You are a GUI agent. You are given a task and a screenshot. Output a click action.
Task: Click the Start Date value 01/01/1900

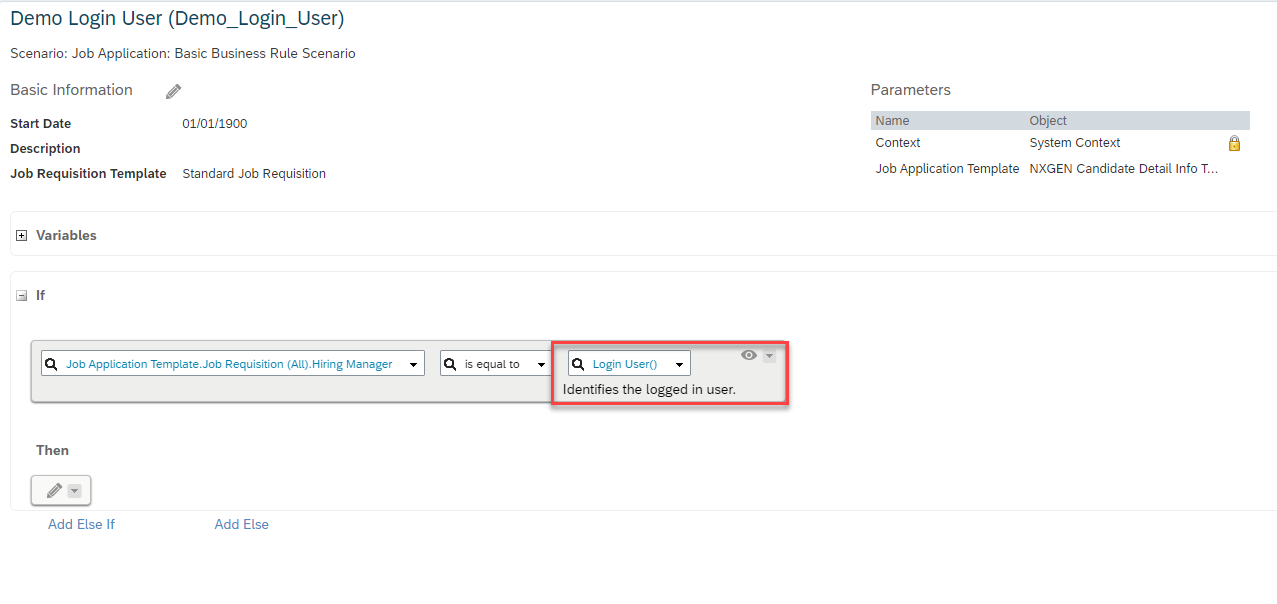tap(215, 124)
